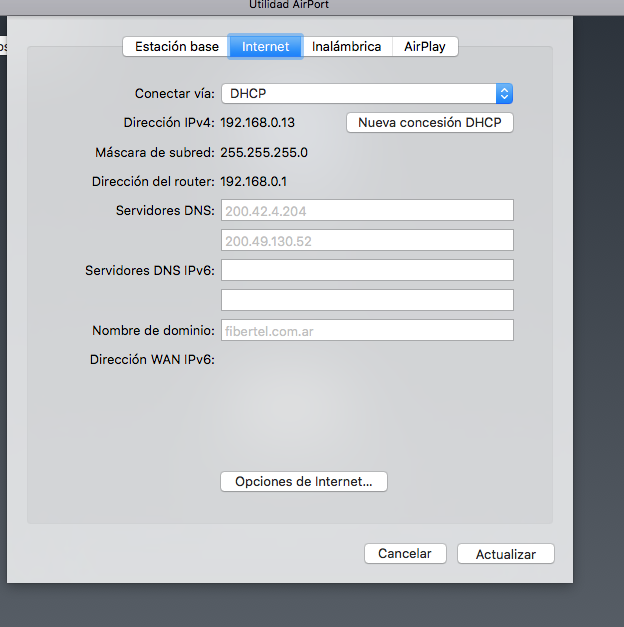Switch to the Estación base tab
The image size is (624, 627).
[176, 47]
